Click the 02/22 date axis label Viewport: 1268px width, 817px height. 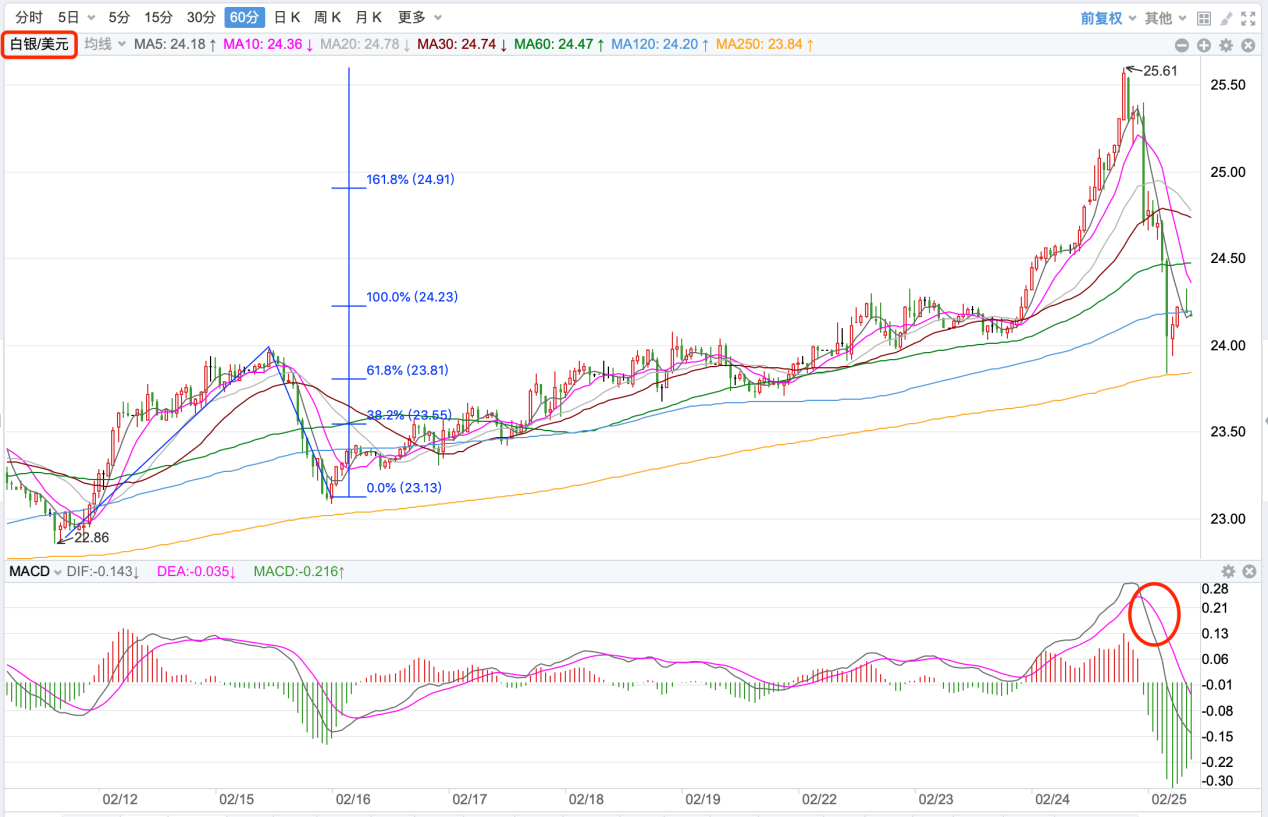(819, 800)
